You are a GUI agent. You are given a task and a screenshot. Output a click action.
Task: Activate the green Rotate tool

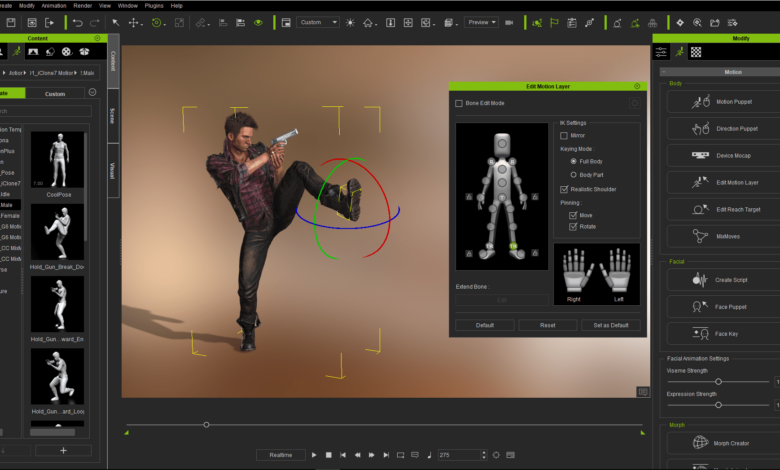tap(156, 22)
